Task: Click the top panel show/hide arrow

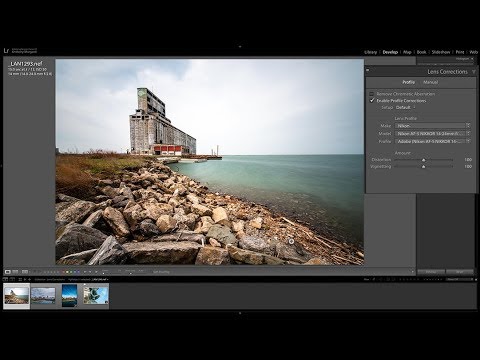Action: [x=240, y=47]
